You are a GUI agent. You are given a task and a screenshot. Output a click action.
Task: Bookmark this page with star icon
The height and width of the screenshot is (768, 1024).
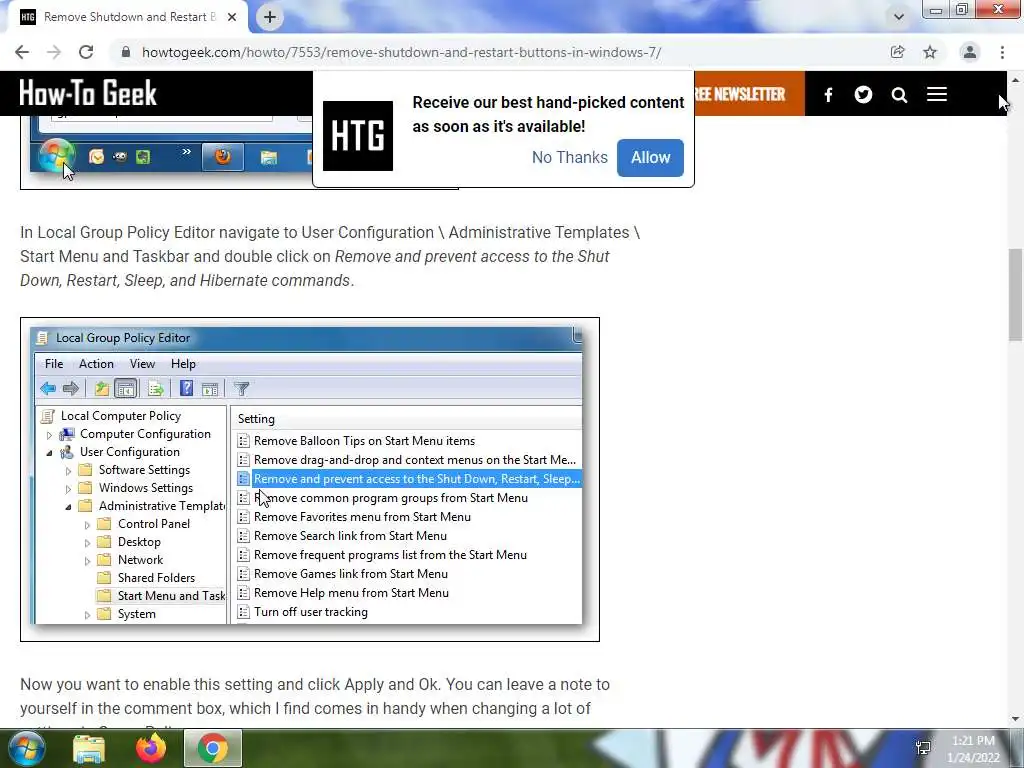click(930, 52)
